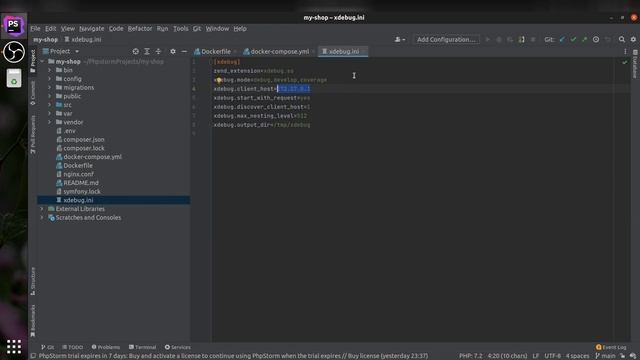
Task: Open the OBS Studio dock icon
Action: (x=13, y=52)
